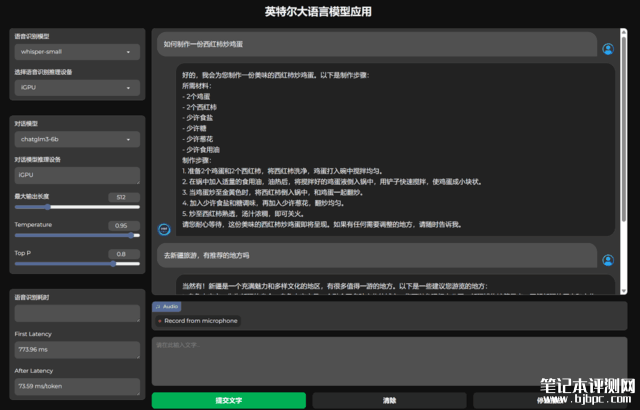Click the Audio music note label

coord(167,306)
